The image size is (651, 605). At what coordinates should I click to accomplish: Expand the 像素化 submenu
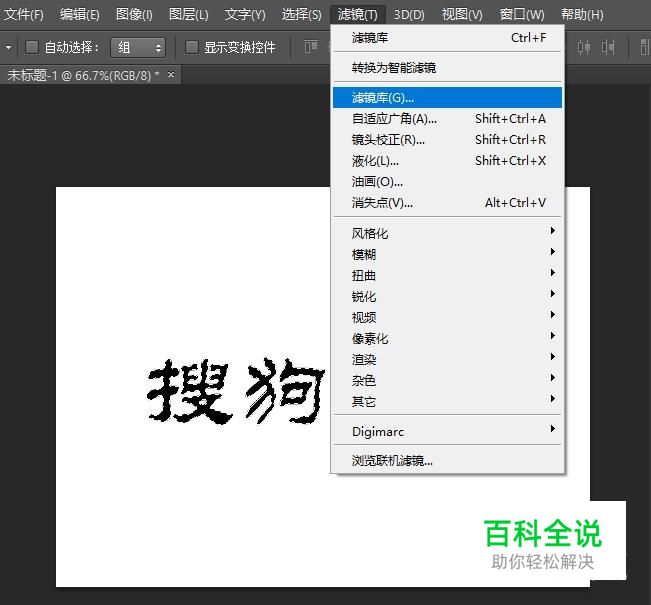[448, 338]
